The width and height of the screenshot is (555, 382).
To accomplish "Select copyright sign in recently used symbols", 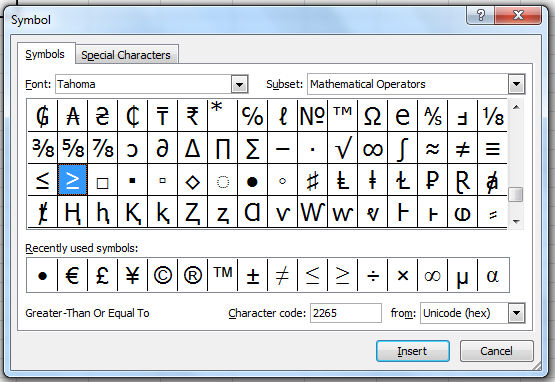I will click(162, 275).
